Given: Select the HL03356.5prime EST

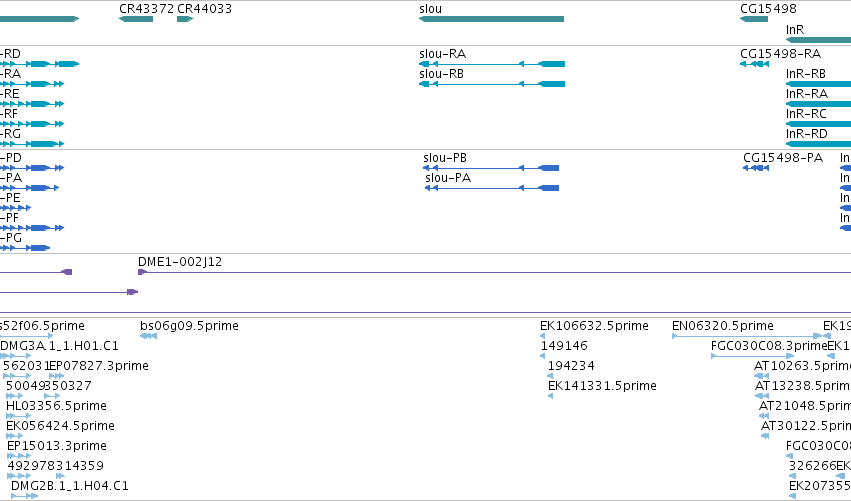Looking at the screenshot, I should (18, 416).
